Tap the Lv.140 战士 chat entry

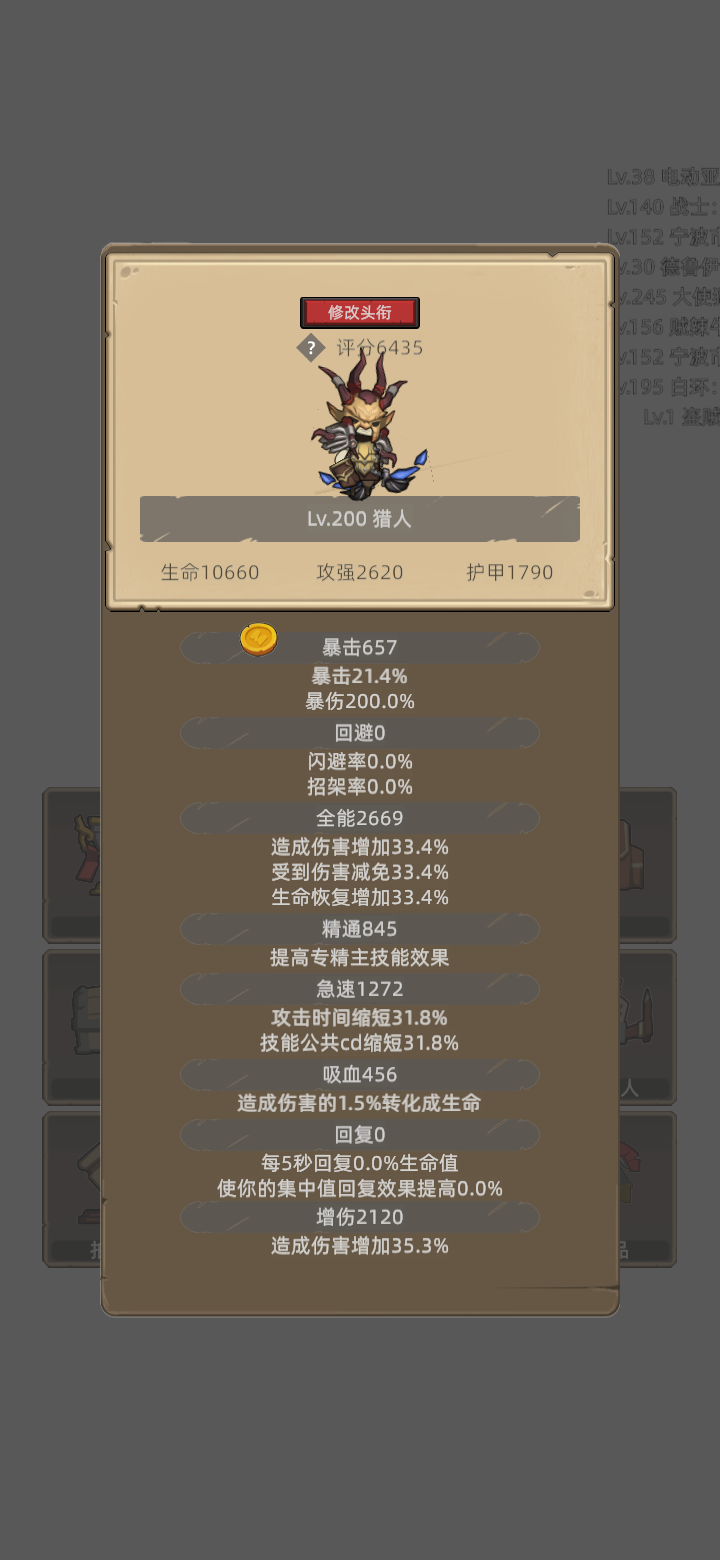662,207
